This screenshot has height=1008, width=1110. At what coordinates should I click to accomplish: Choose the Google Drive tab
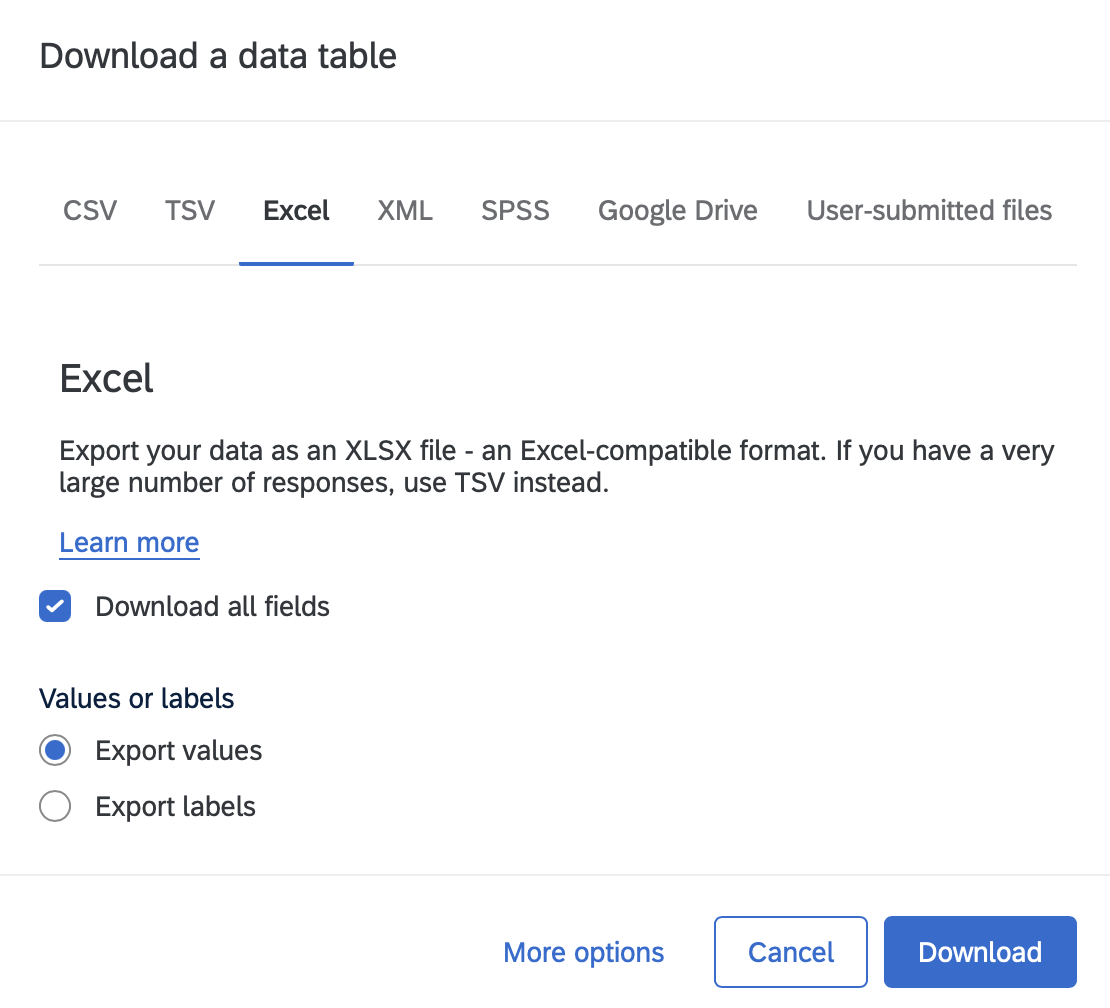[677, 211]
